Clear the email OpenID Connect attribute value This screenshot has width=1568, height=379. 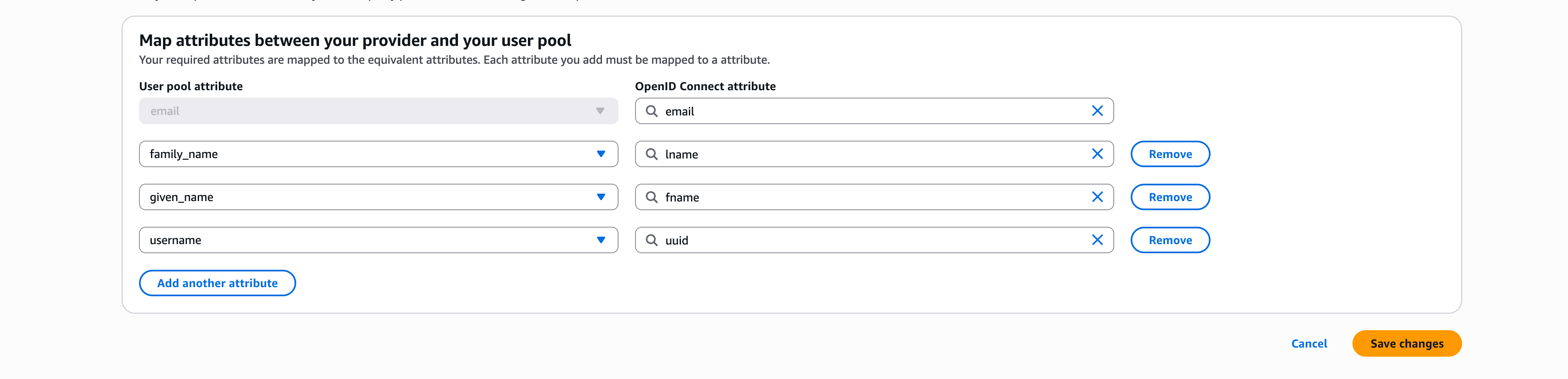pos(1098,111)
